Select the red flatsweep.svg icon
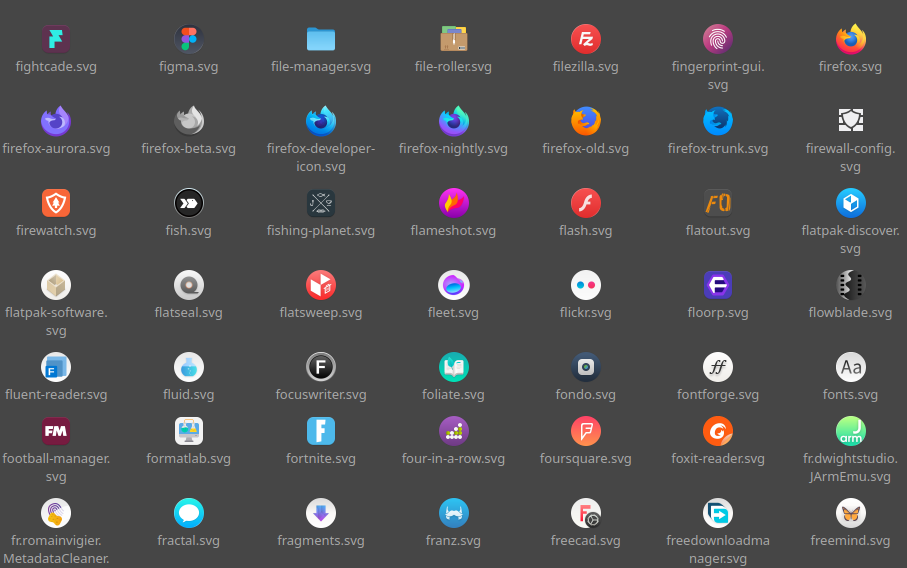The width and height of the screenshot is (907, 568). [321, 285]
